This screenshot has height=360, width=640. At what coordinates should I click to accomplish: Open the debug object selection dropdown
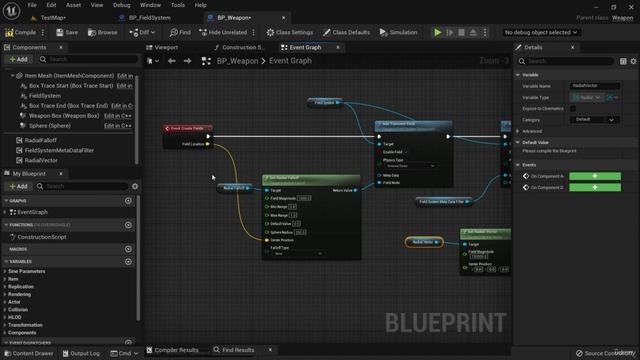[540, 32]
